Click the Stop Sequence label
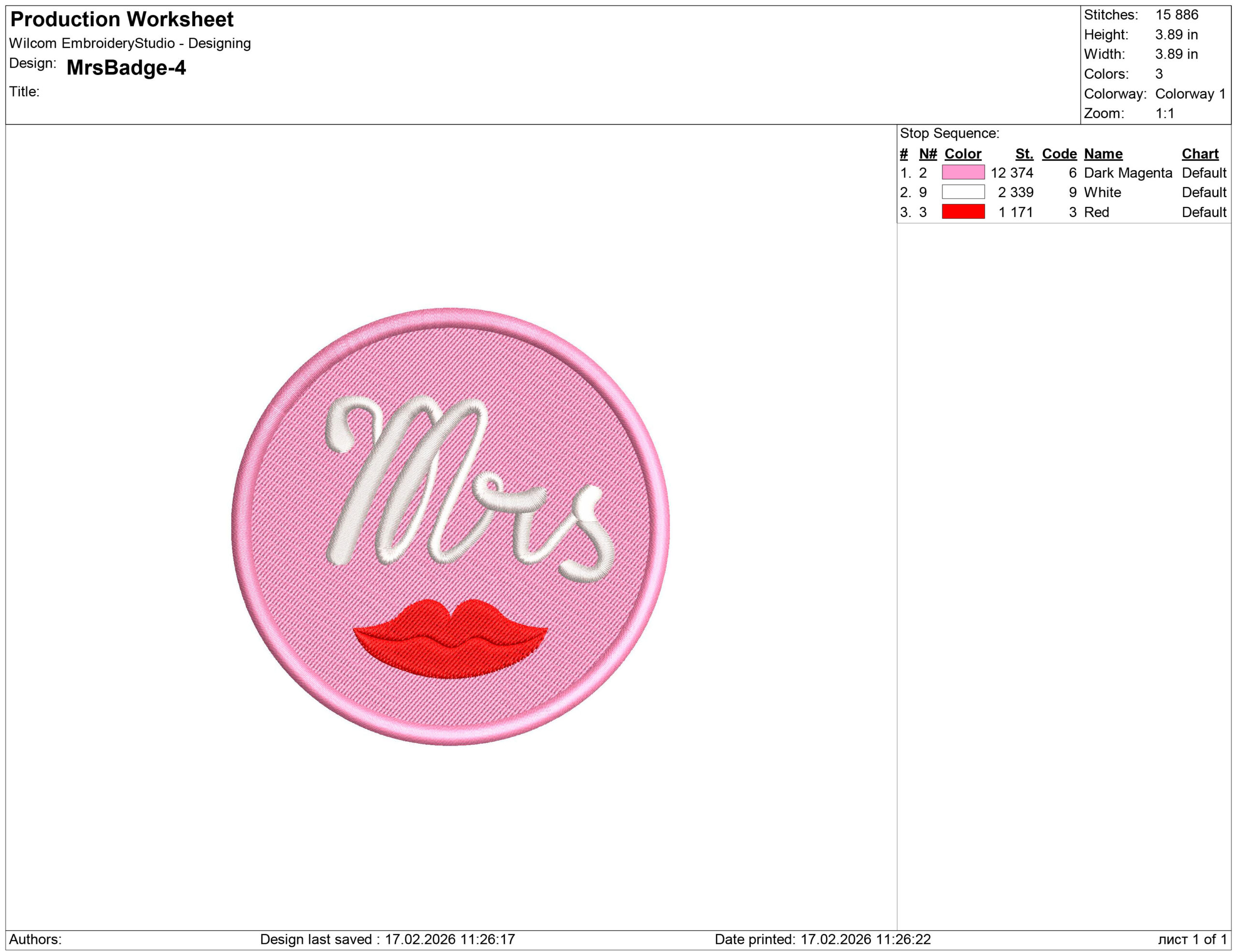 click(949, 133)
